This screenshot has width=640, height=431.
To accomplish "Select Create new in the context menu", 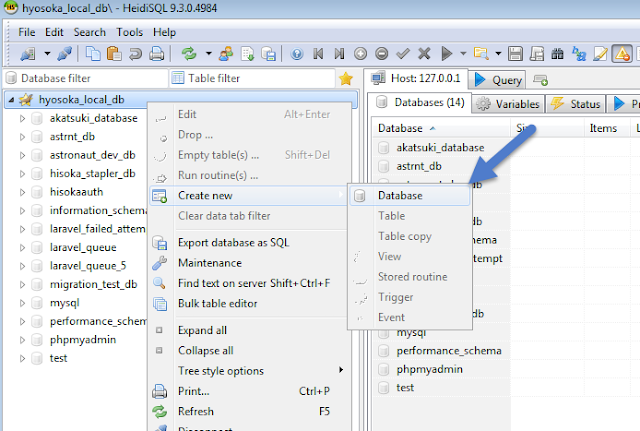I will [249, 196].
